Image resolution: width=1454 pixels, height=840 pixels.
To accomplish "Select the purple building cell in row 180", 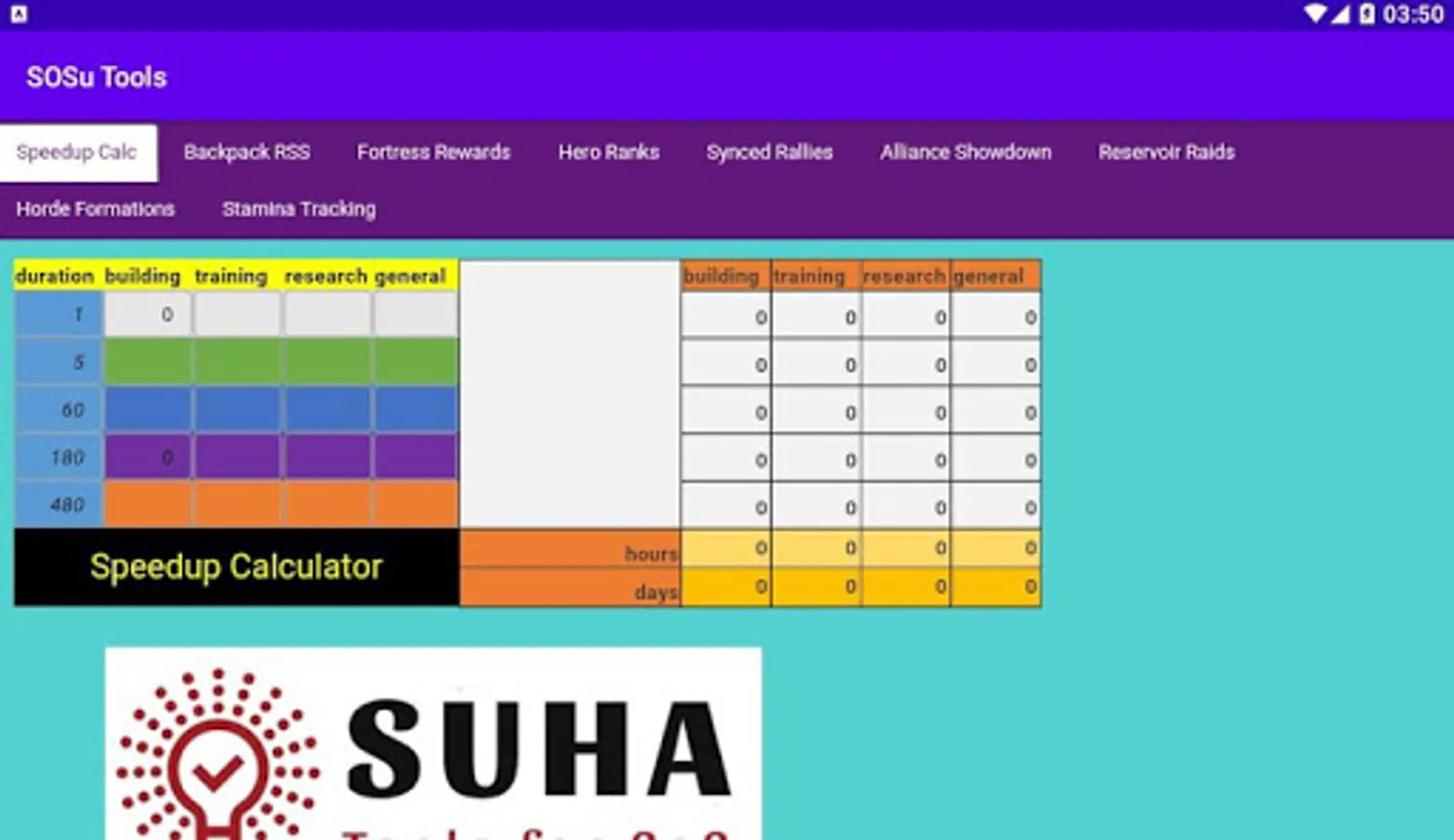I will click(148, 457).
